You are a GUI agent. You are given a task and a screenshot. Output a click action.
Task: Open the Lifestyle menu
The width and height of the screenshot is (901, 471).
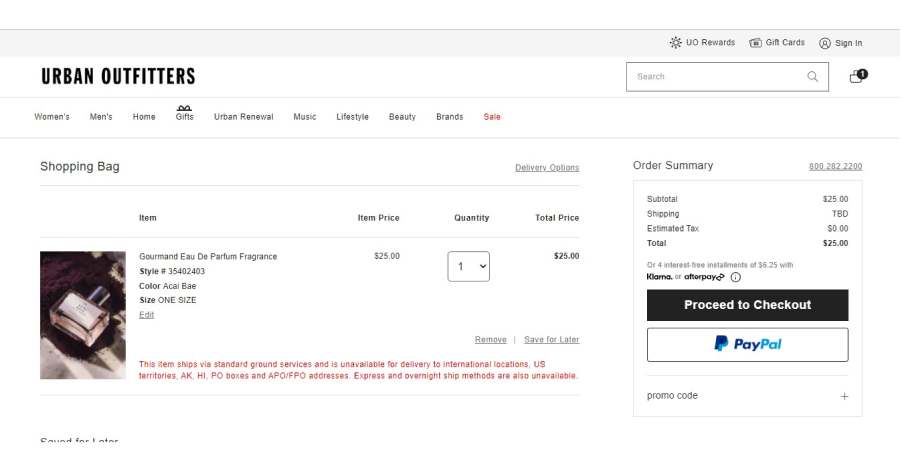[x=352, y=117]
